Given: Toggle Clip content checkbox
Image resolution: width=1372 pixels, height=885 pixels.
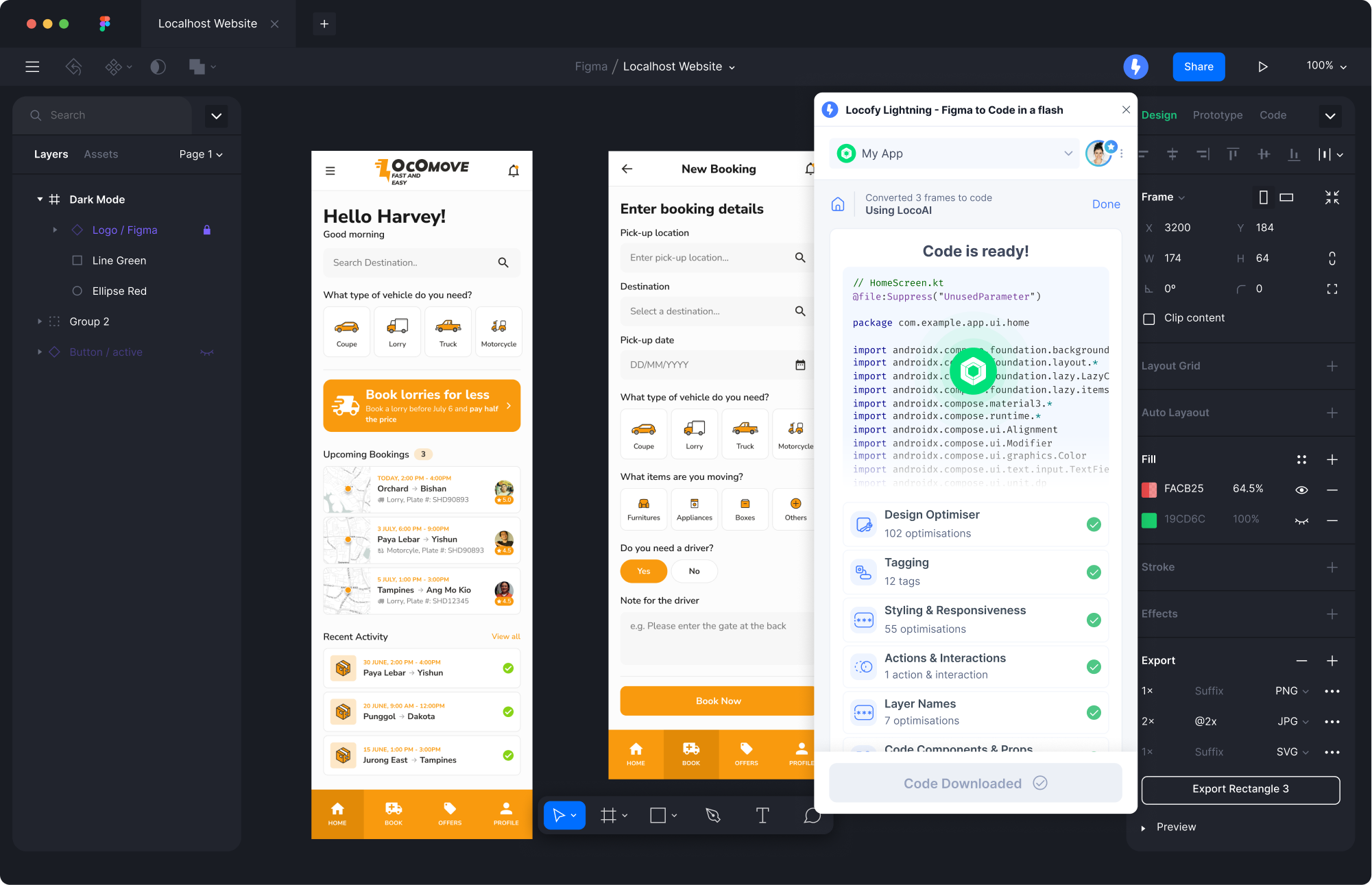Looking at the screenshot, I should pyautogui.click(x=1149, y=318).
